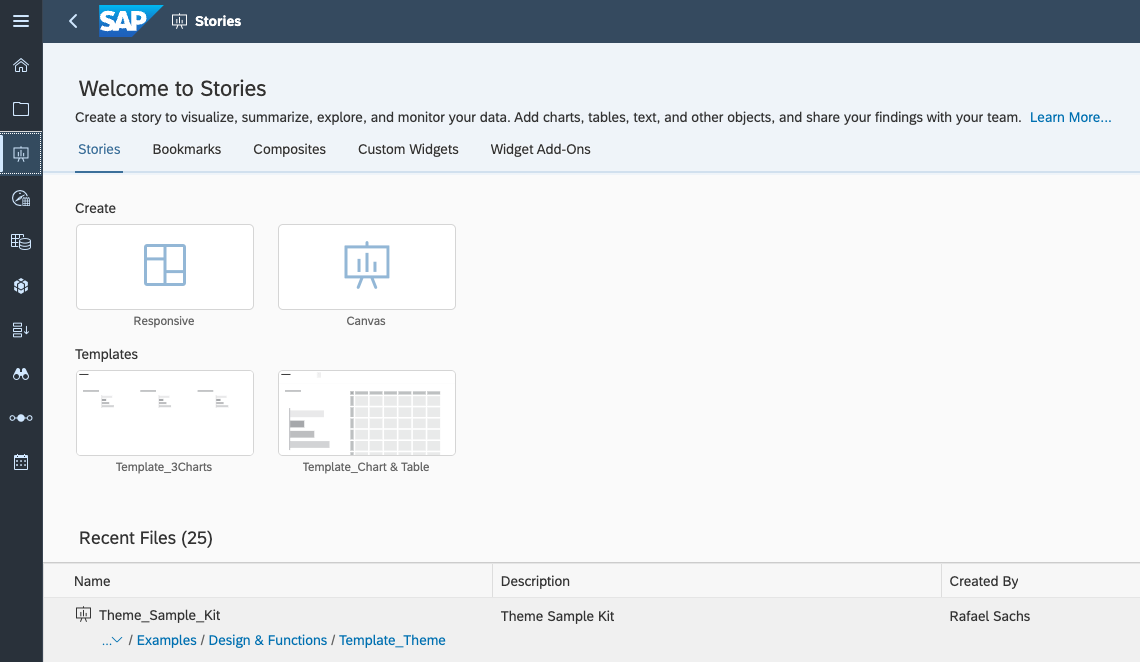Open the hamburger navigation menu icon
This screenshot has height=662, width=1140.
click(x=21, y=21)
